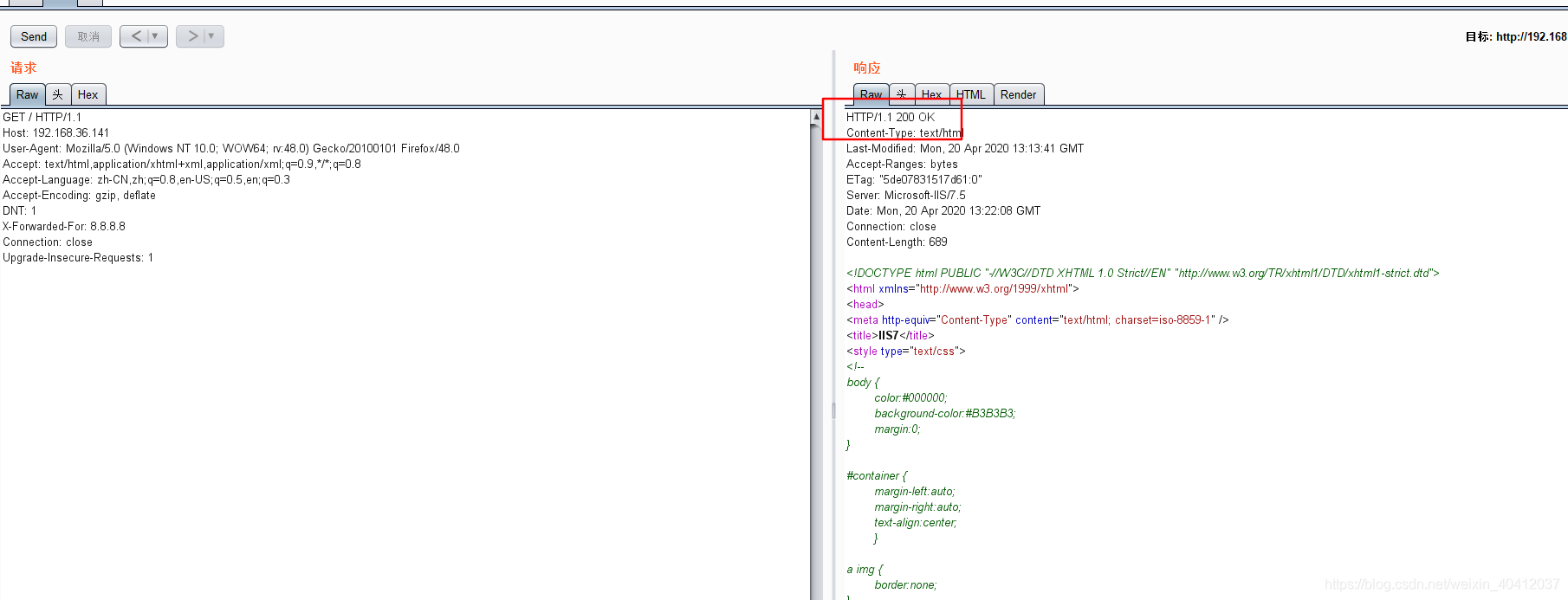Click the '#container {' CSS selector line
The width and height of the screenshot is (1568, 600).
tap(877, 475)
